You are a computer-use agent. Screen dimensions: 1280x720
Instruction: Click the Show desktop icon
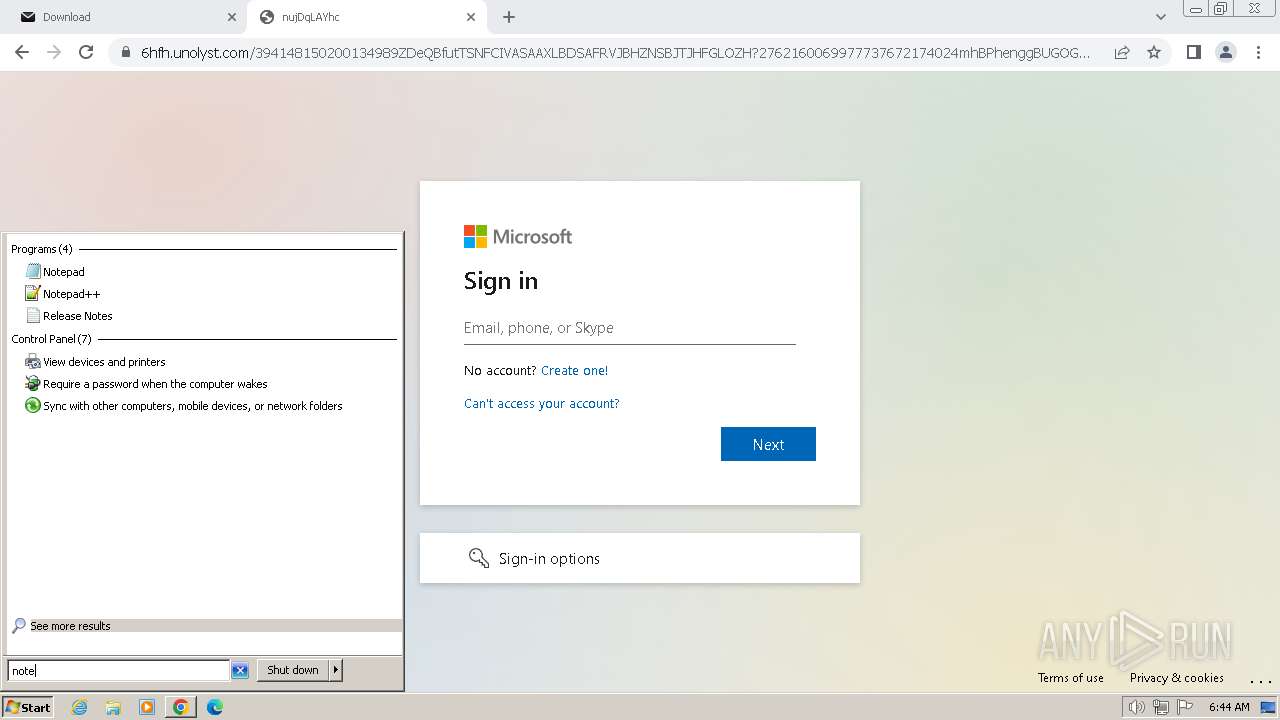click(x=1268, y=707)
